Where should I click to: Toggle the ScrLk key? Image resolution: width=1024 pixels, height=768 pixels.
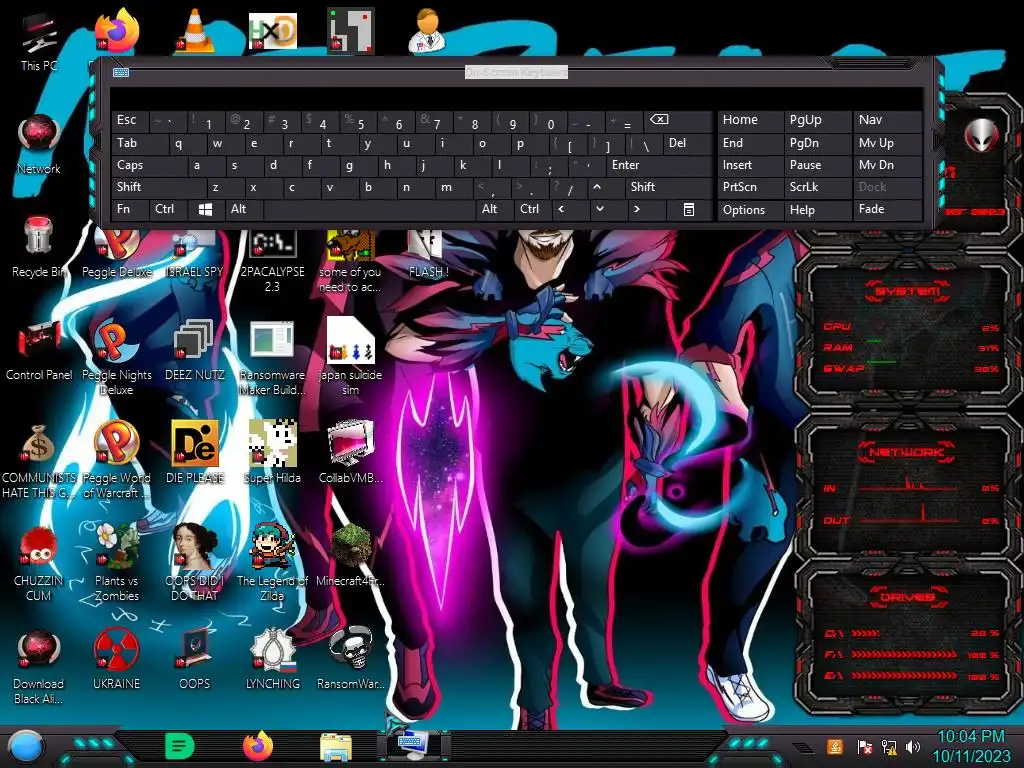click(818, 187)
